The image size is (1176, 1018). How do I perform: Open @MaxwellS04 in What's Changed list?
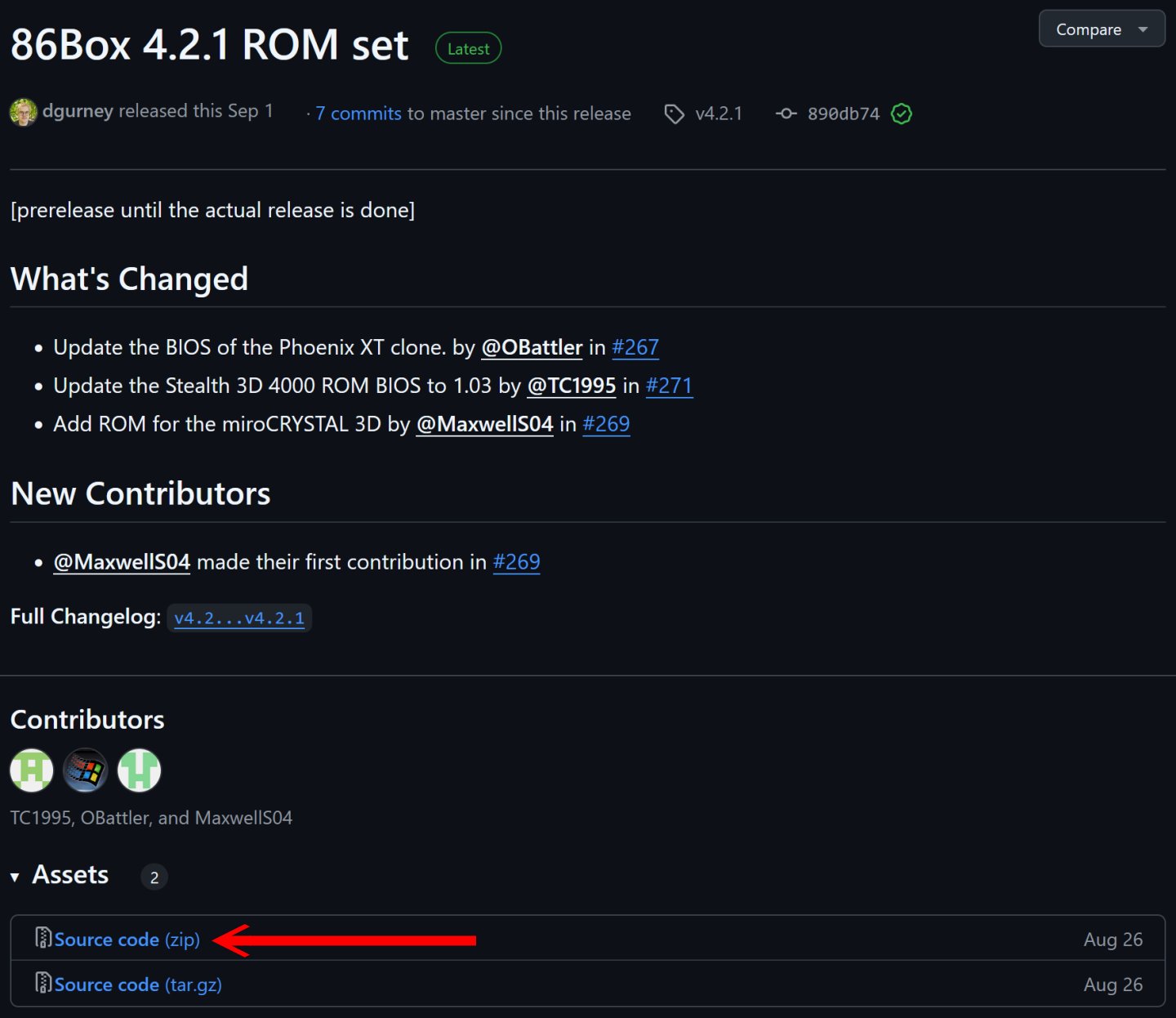485,424
